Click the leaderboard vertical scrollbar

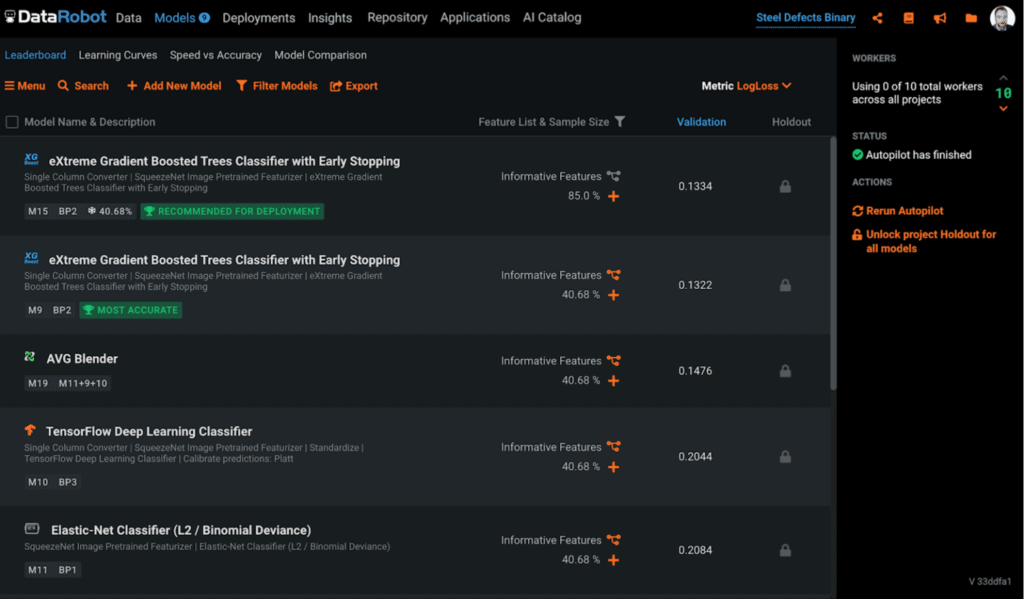(x=833, y=263)
